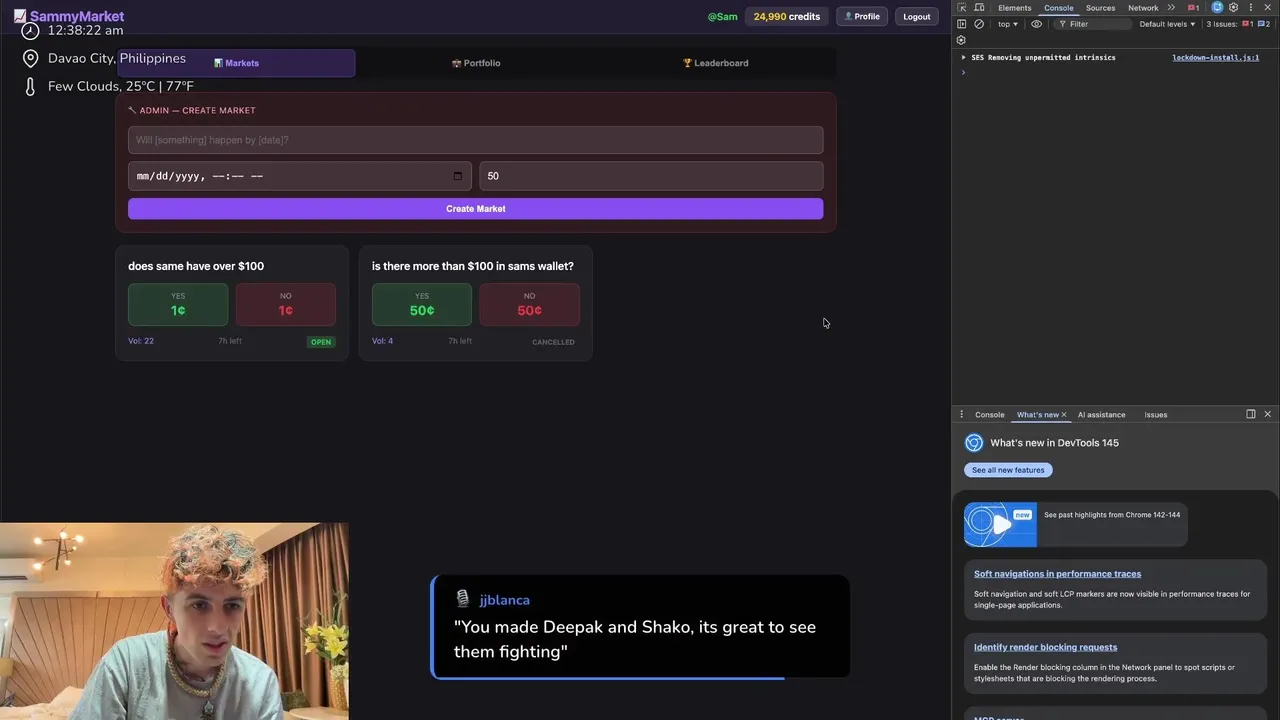Click the clock icon overlay
1280x720 pixels.
click(30, 30)
